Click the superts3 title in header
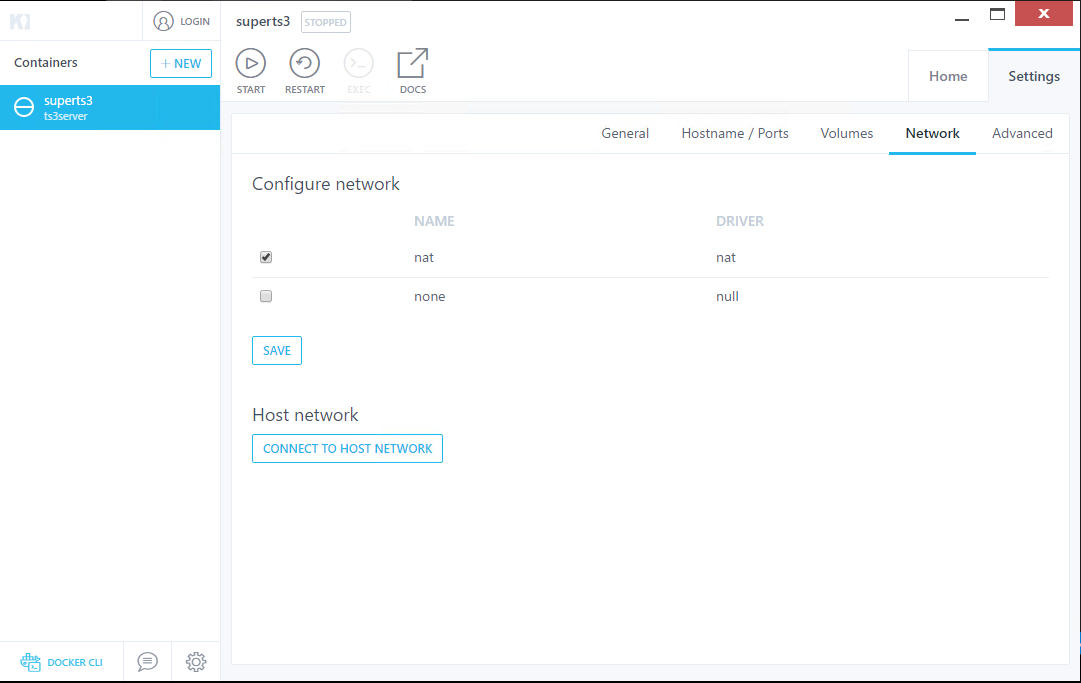 pos(263,21)
